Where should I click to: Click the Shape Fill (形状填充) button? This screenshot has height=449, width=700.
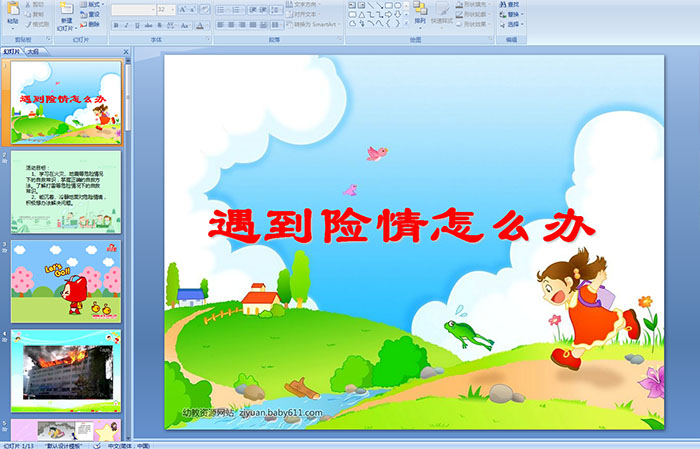pyautogui.click(x=473, y=4)
